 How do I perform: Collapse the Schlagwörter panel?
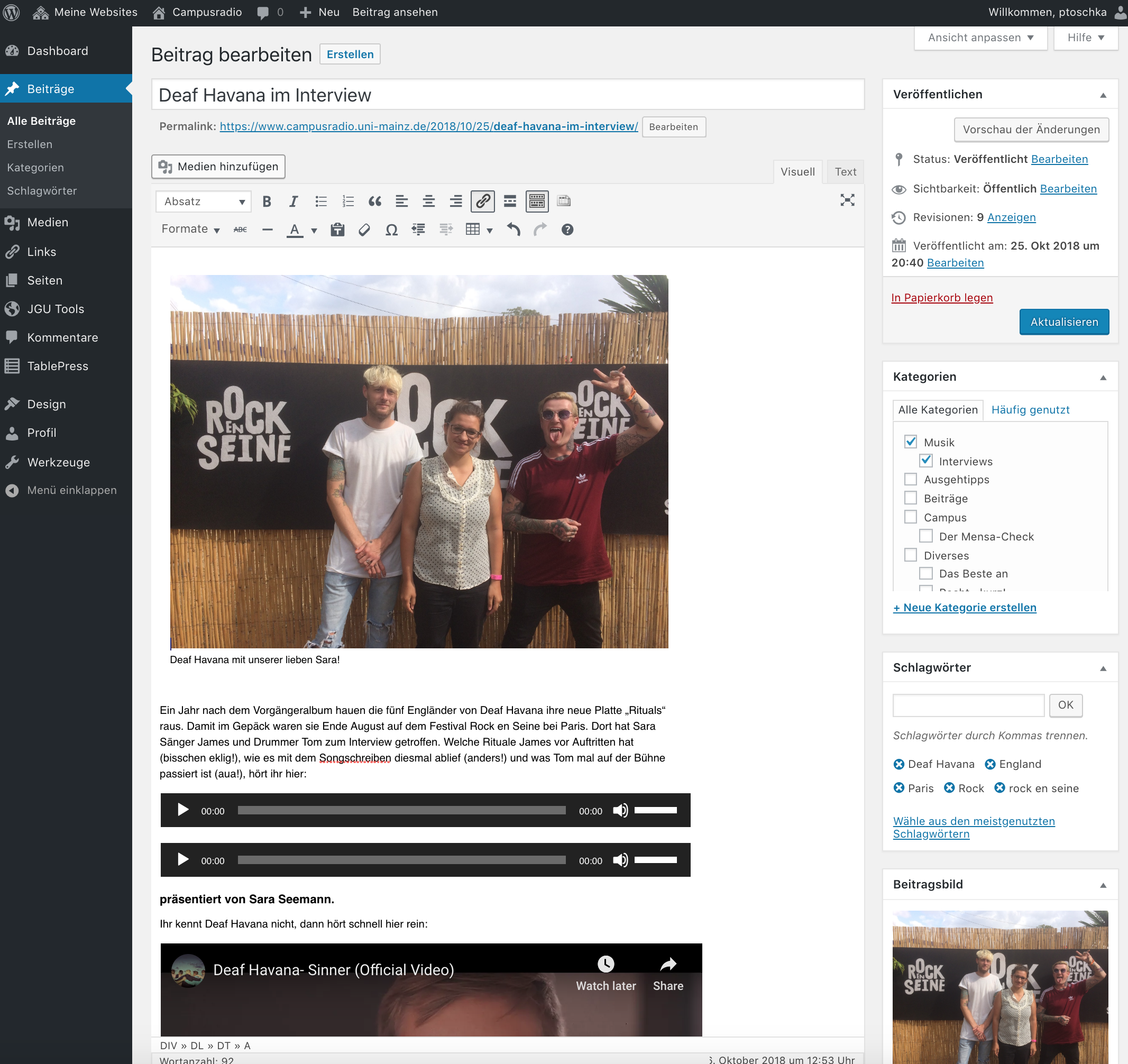(x=1103, y=668)
